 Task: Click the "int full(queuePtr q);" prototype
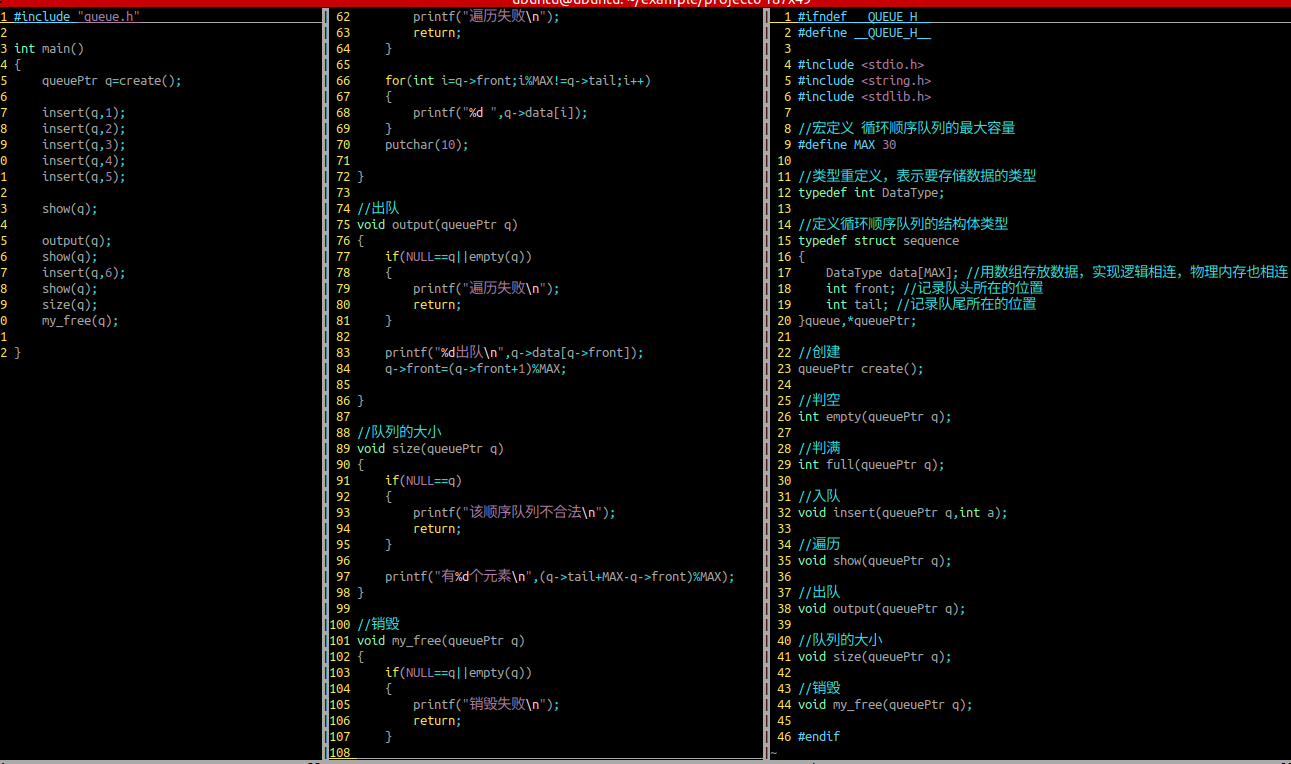click(x=871, y=465)
